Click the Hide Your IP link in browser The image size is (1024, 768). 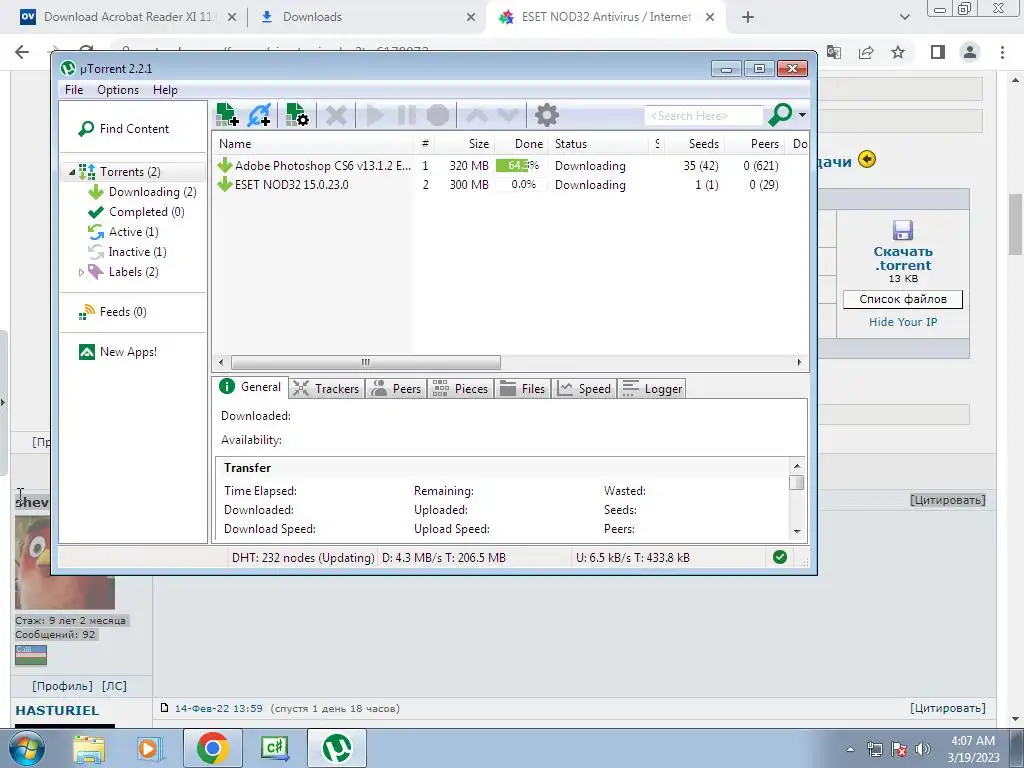click(903, 322)
